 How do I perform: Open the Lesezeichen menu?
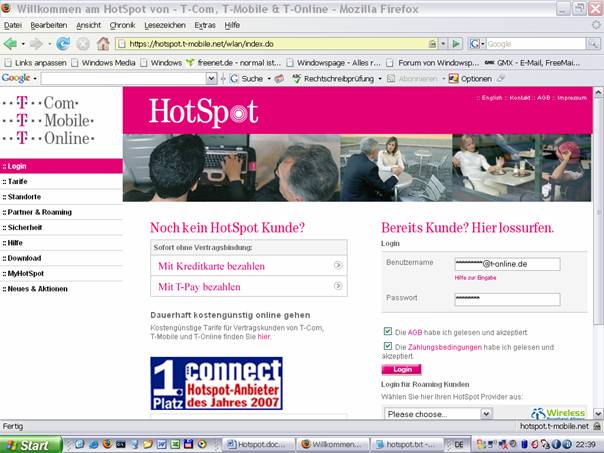pyautogui.click(x=165, y=25)
